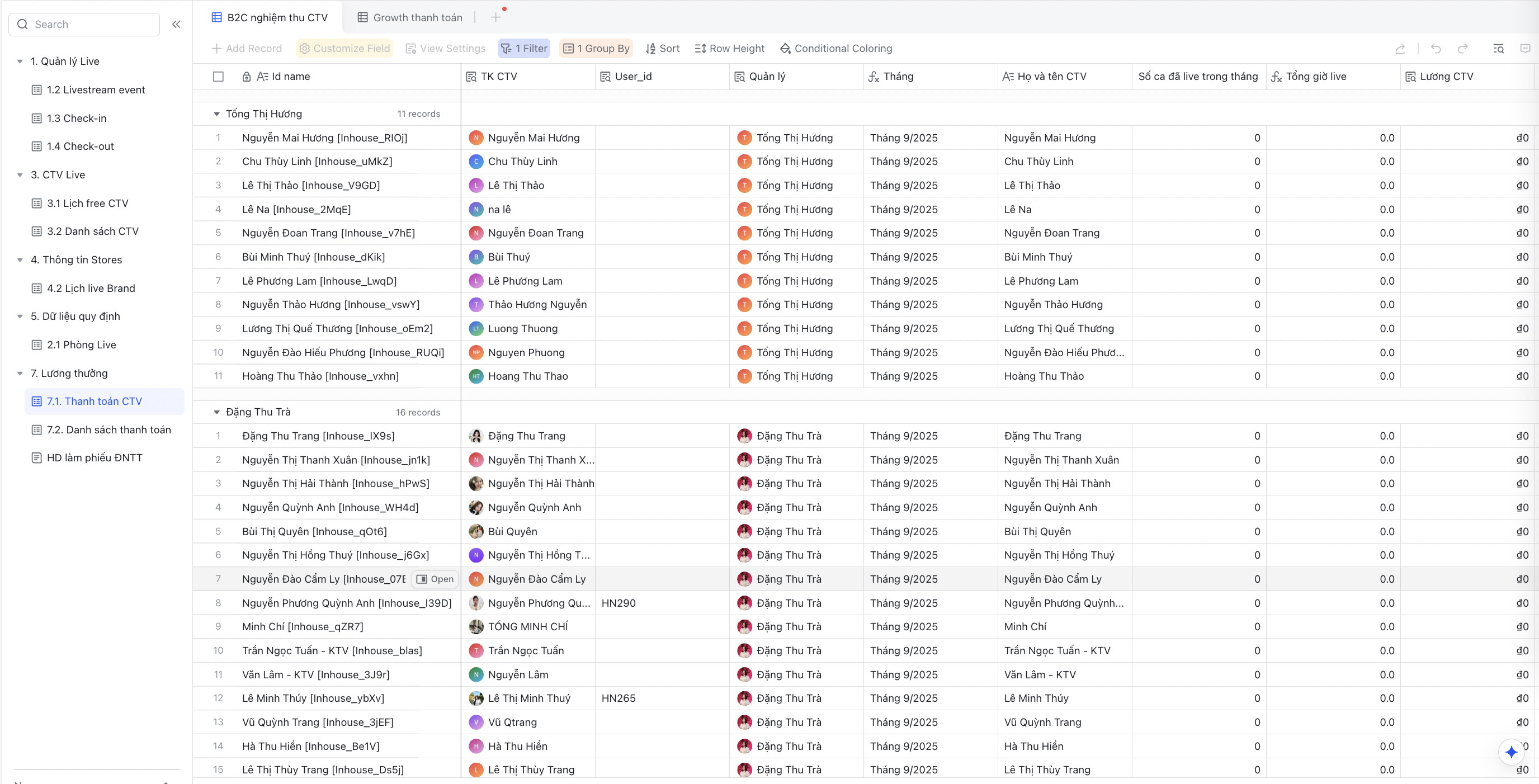
Task: Open the share icon in toolbar
Action: click(x=1400, y=49)
